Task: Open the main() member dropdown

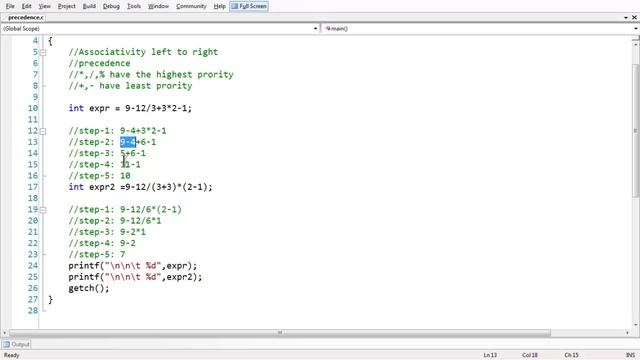Action: 480,29
